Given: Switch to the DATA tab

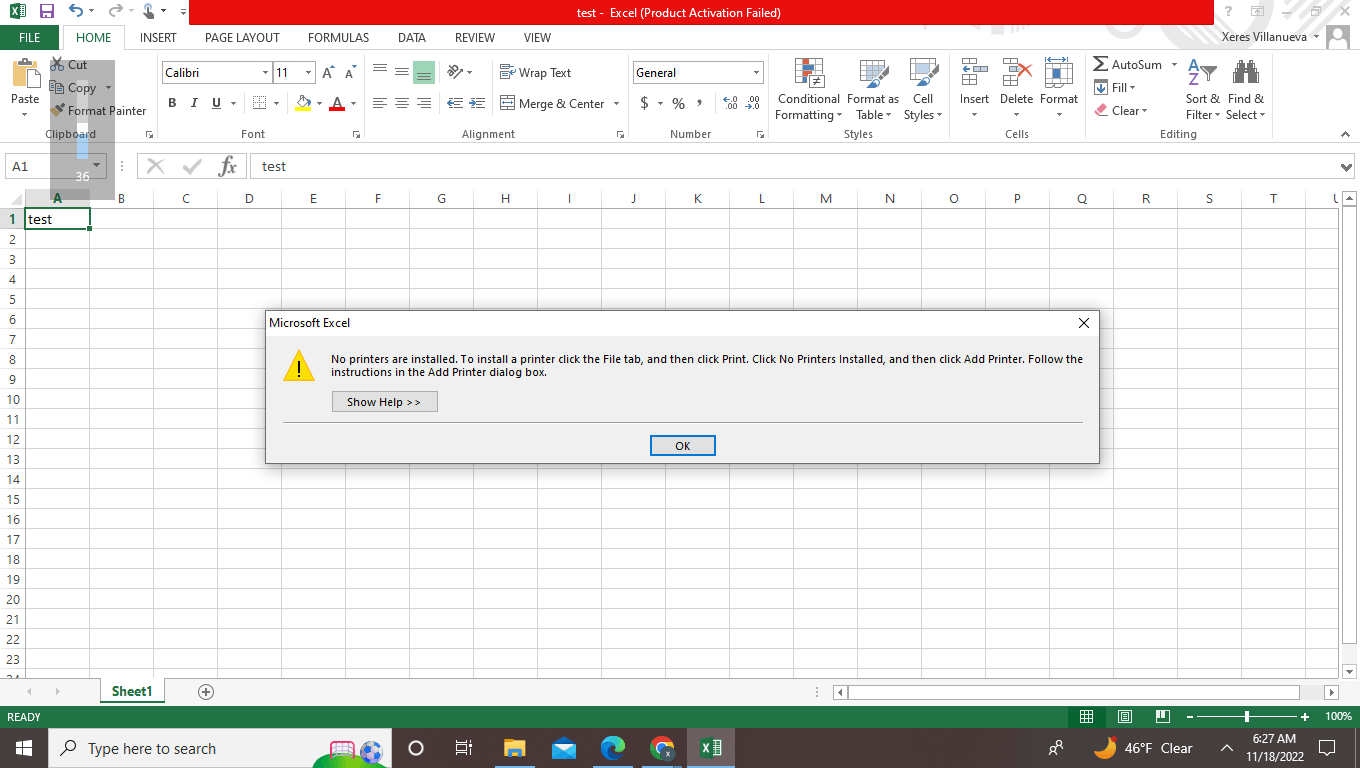Looking at the screenshot, I should [412, 37].
